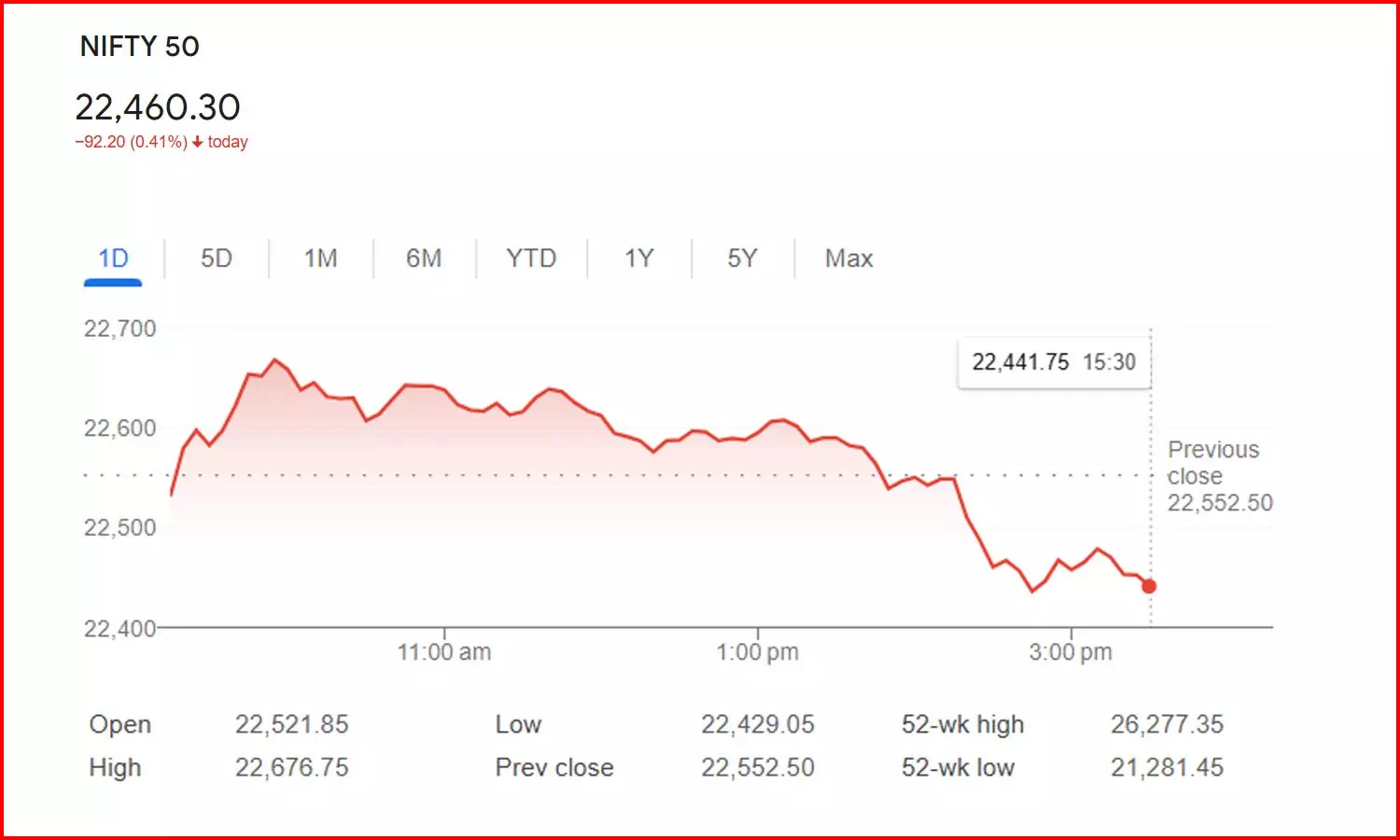Image resolution: width=1400 pixels, height=840 pixels.
Task: Click the Low value 22,429.05
Action: 757,724
